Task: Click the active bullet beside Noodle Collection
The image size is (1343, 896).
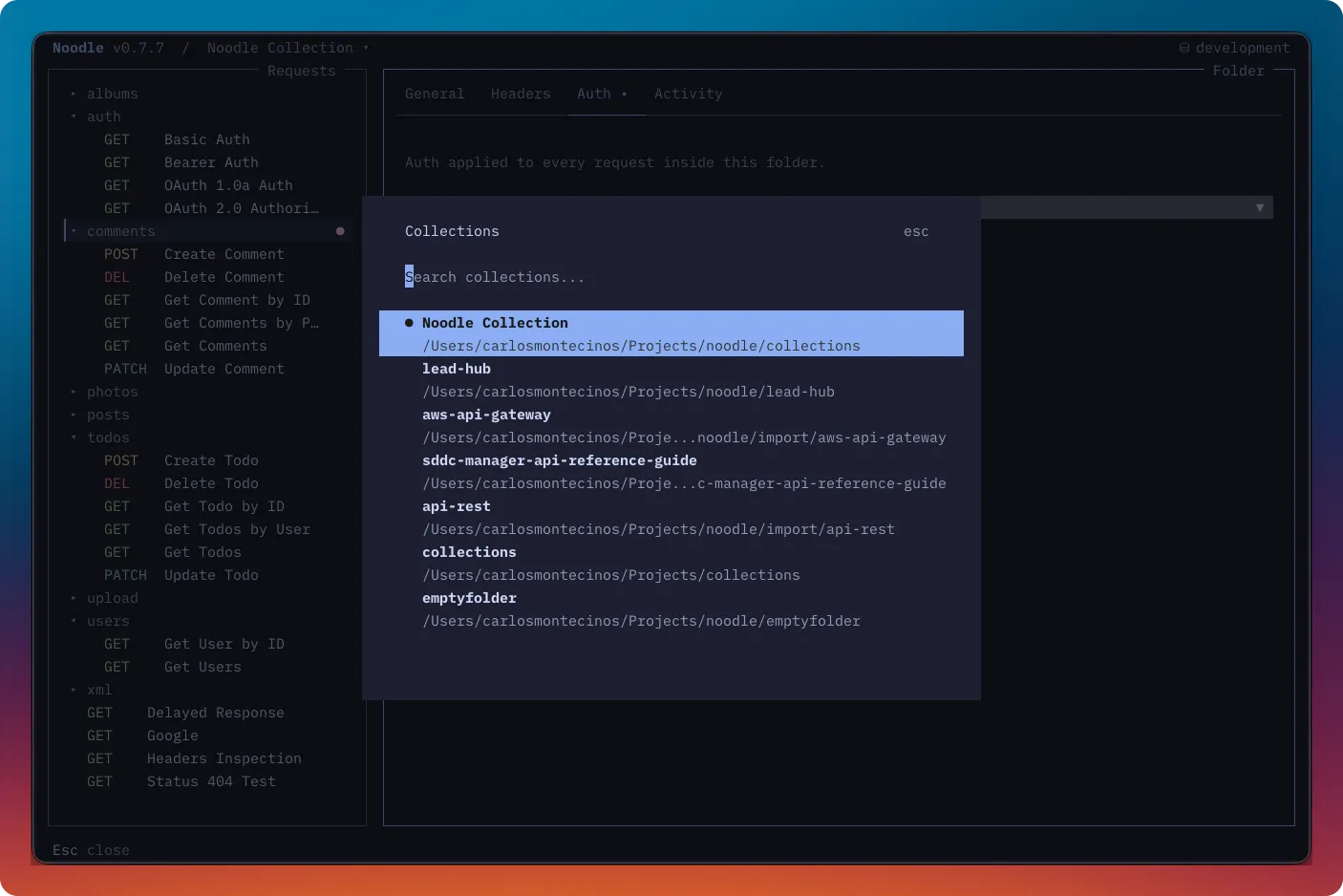Action: pos(409,323)
